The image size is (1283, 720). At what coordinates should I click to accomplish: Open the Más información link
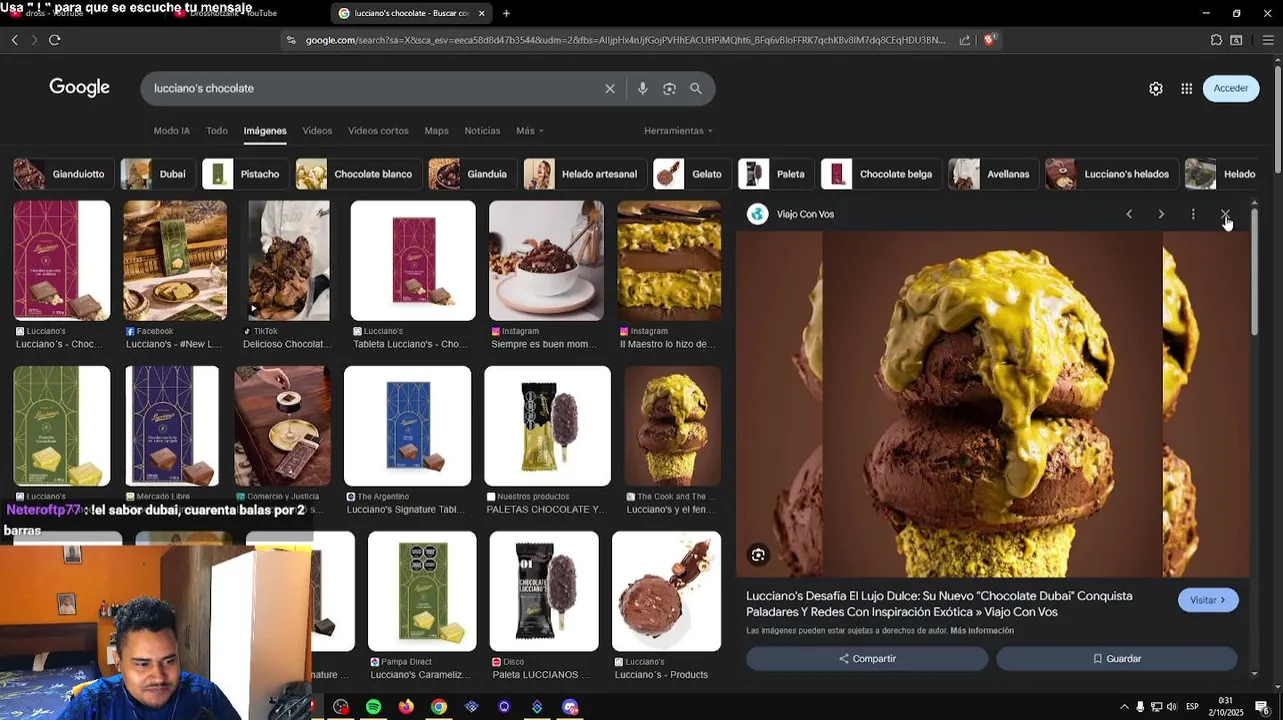[982, 631]
